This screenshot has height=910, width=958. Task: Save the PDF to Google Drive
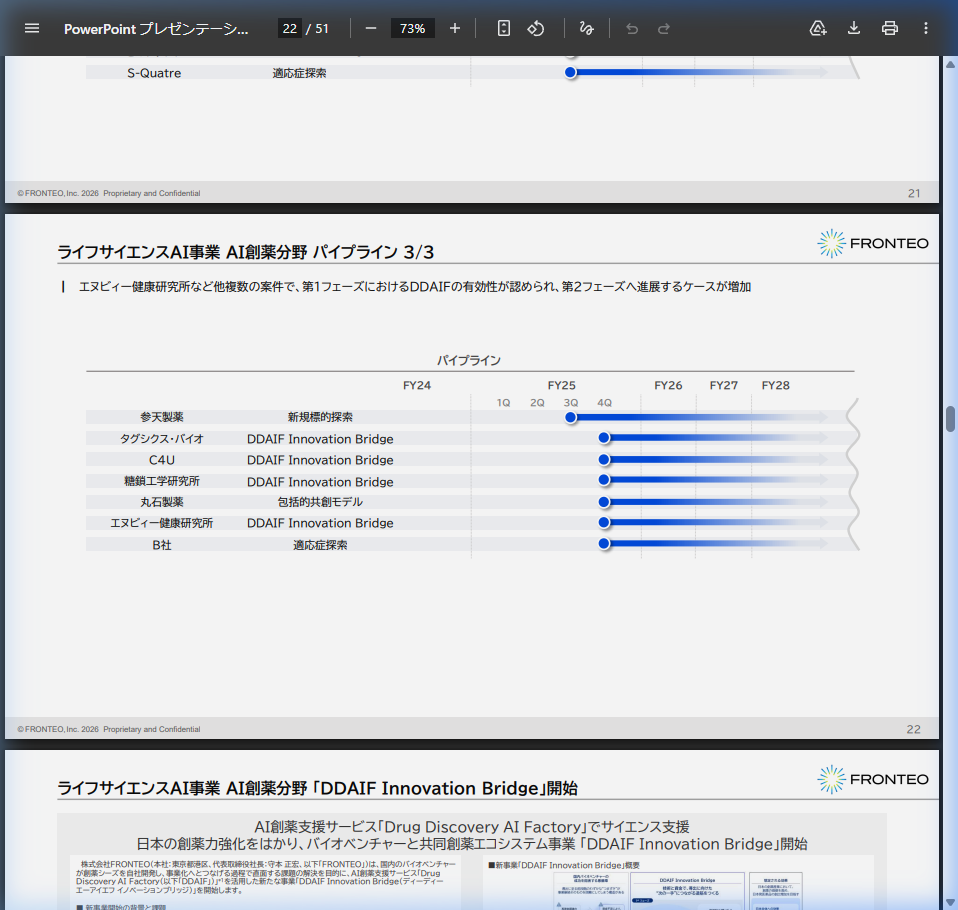click(x=818, y=28)
